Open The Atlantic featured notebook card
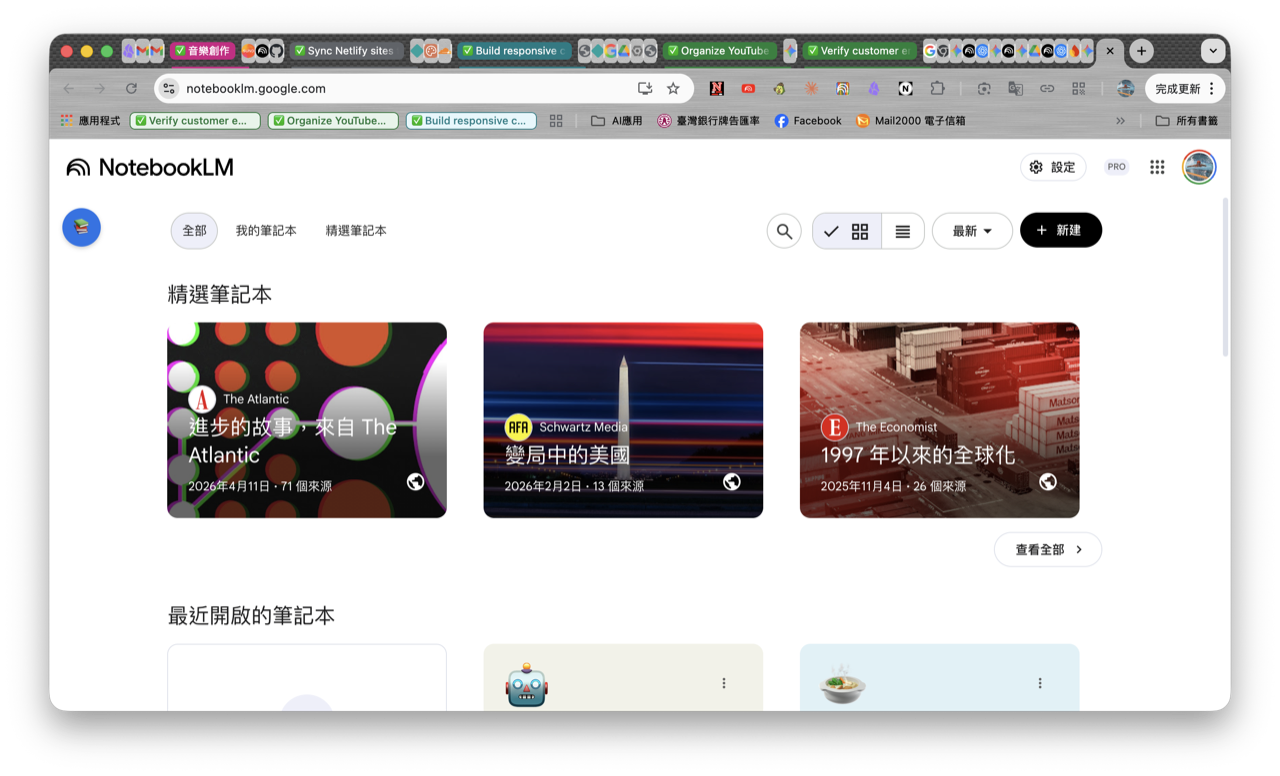Viewport: 1280px width, 776px height. (x=307, y=420)
